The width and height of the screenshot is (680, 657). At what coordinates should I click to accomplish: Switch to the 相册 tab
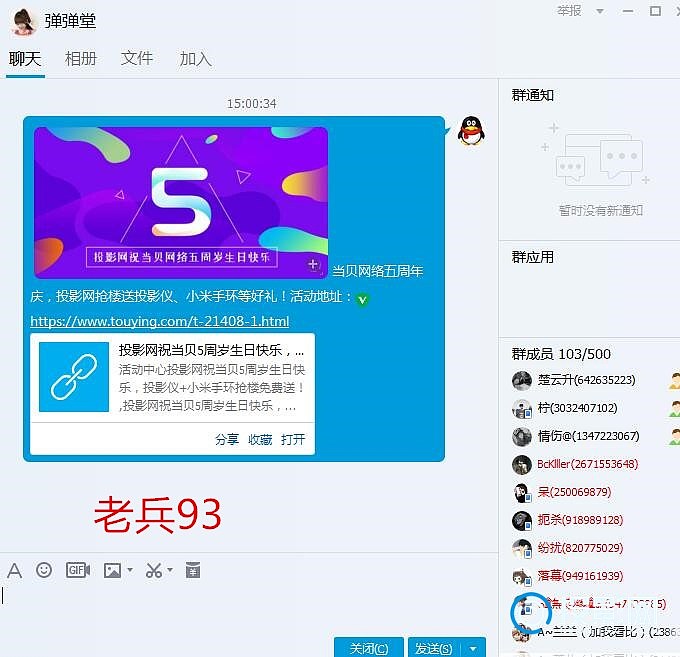tap(81, 58)
